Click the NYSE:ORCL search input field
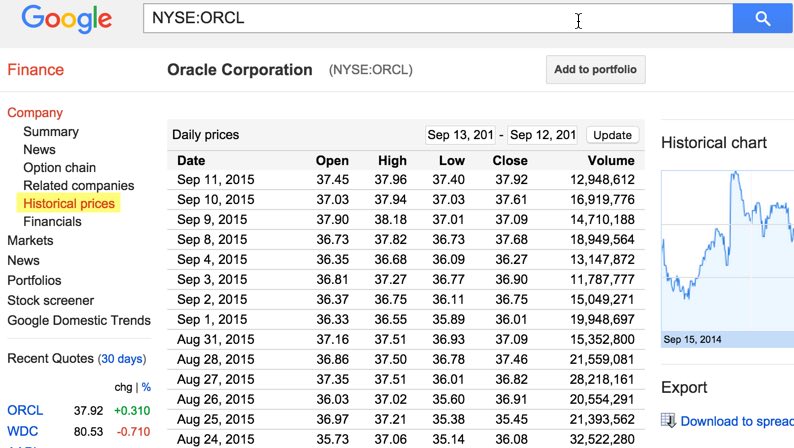The height and width of the screenshot is (448, 794). (x=438, y=18)
